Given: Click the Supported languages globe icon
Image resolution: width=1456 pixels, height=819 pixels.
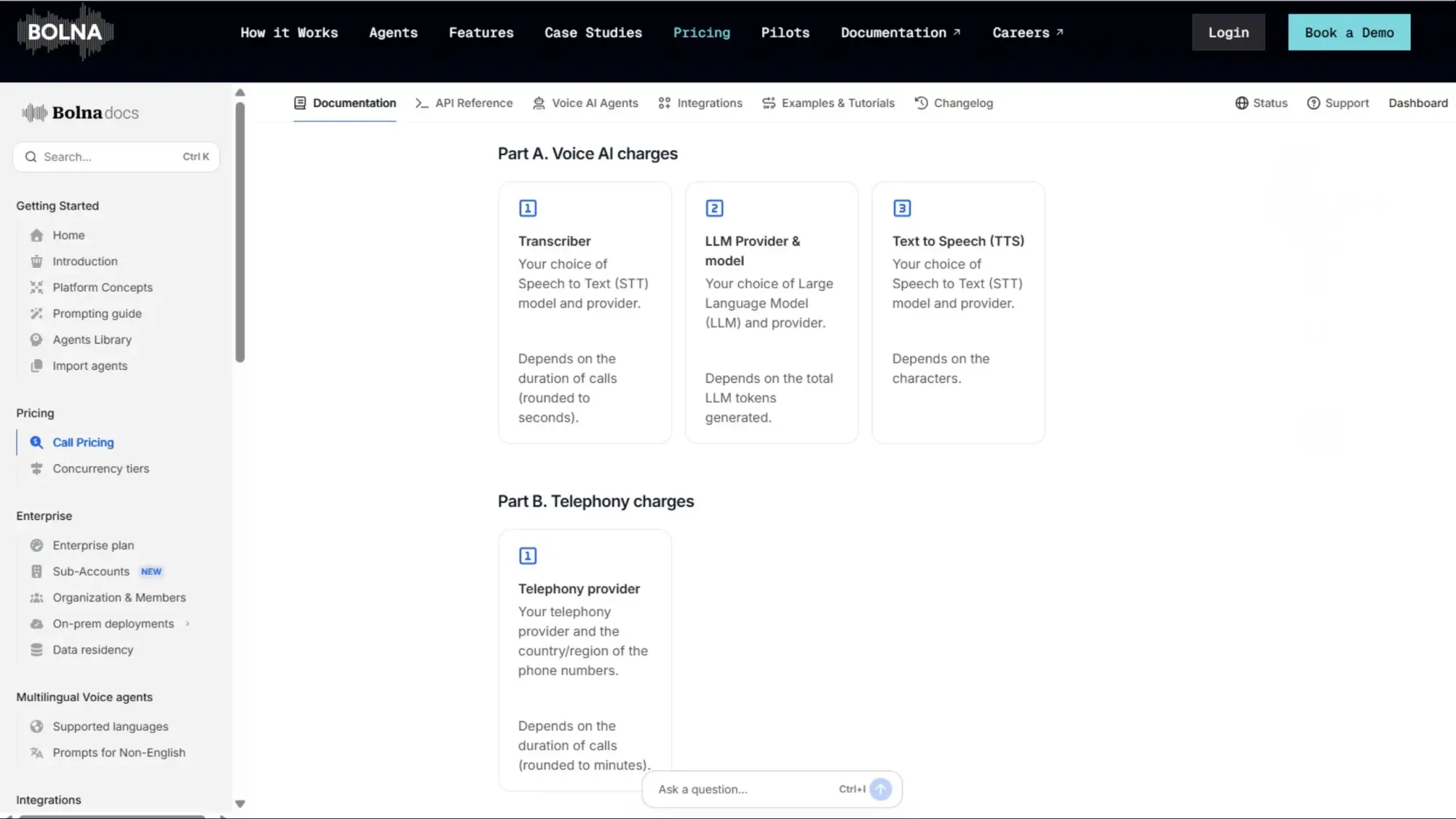Looking at the screenshot, I should 36,727.
